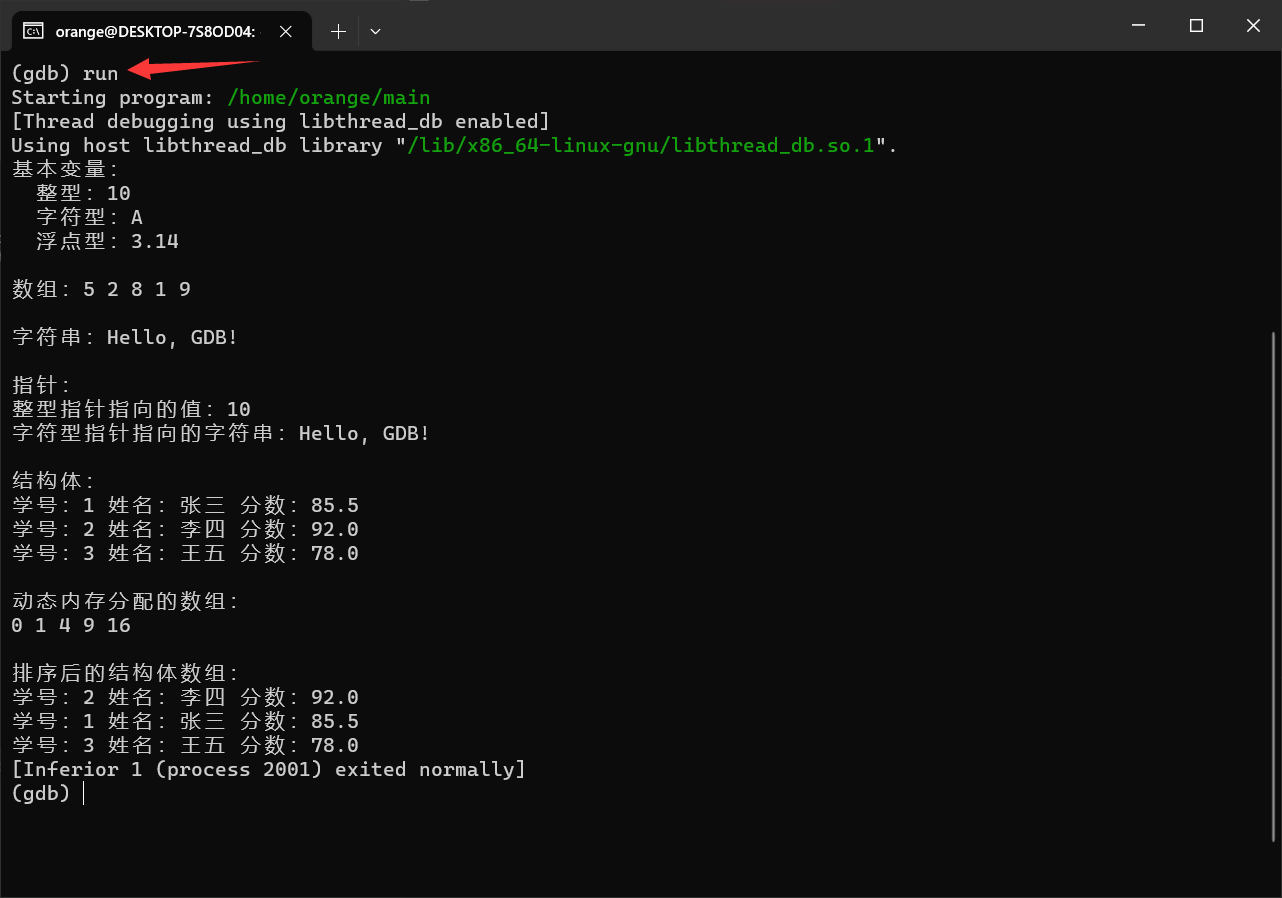Click the libthread_db.so.1 library path
This screenshot has width=1282, height=898.
[x=641, y=146]
